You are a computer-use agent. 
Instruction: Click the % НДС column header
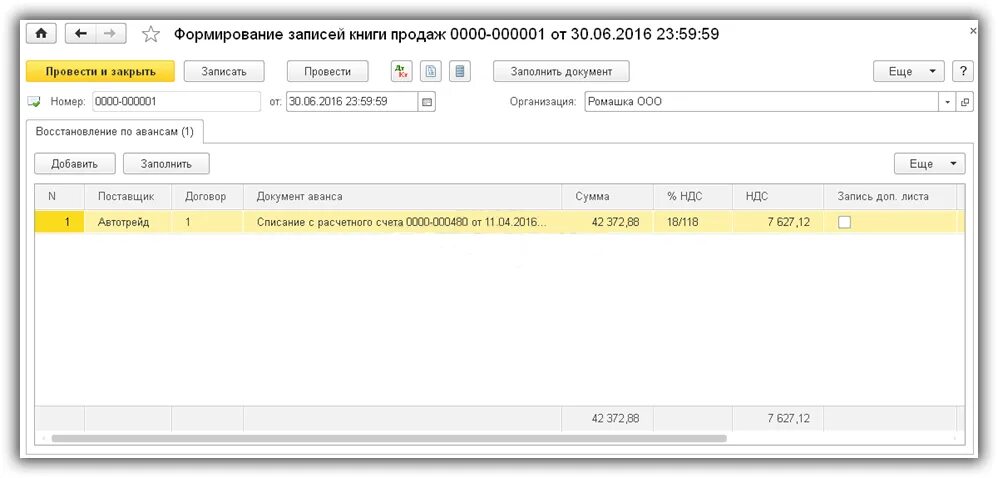point(692,197)
